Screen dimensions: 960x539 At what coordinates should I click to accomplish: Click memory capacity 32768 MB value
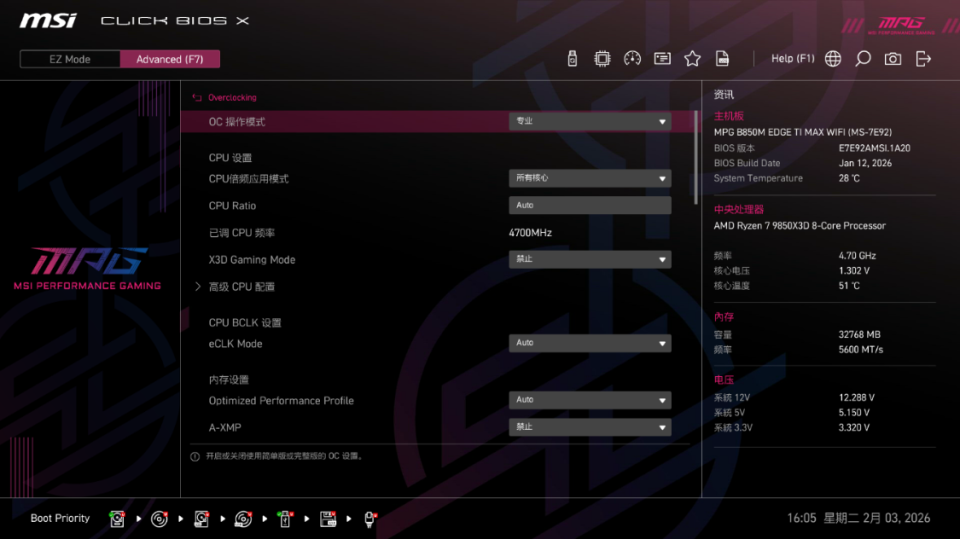coord(860,334)
